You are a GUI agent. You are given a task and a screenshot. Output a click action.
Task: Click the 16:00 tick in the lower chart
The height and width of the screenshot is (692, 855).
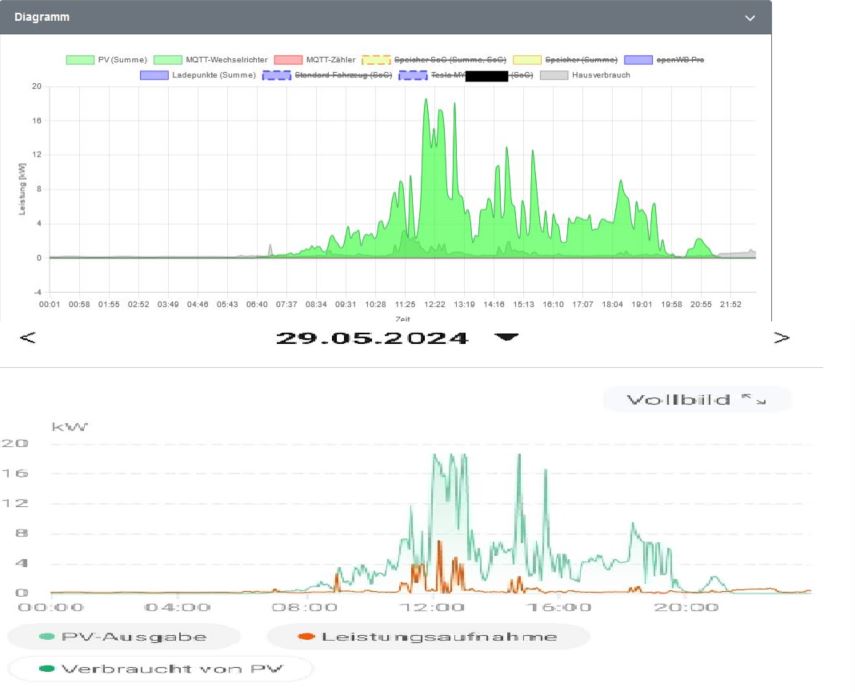click(x=559, y=607)
